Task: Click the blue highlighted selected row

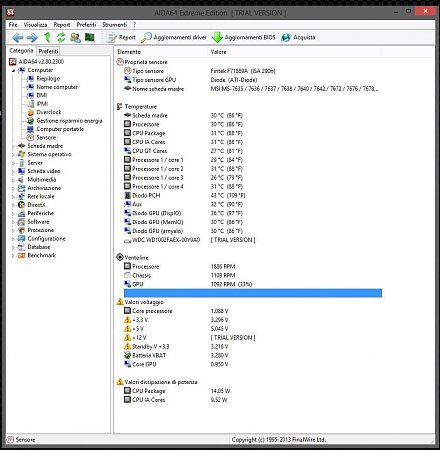Action: click(x=253, y=293)
